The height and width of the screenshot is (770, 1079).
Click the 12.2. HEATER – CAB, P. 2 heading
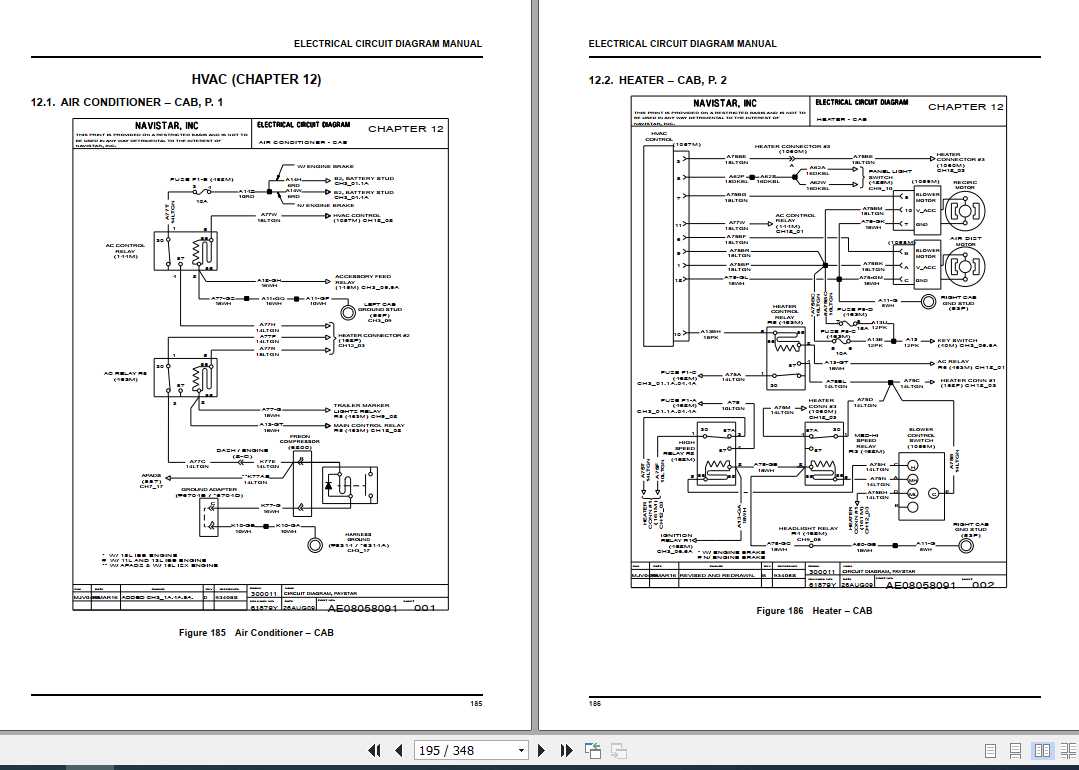(x=657, y=81)
